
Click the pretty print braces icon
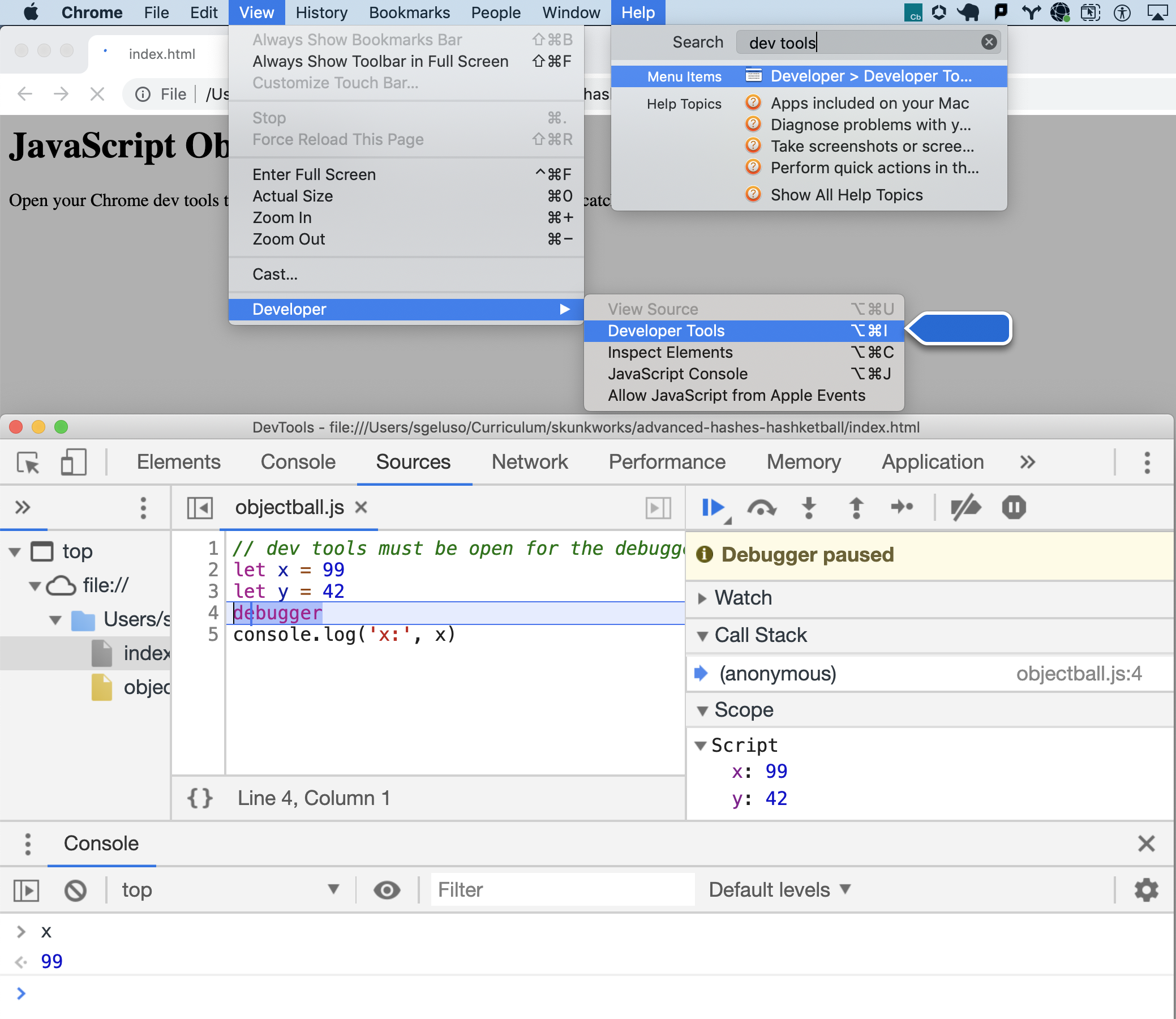coord(200,798)
